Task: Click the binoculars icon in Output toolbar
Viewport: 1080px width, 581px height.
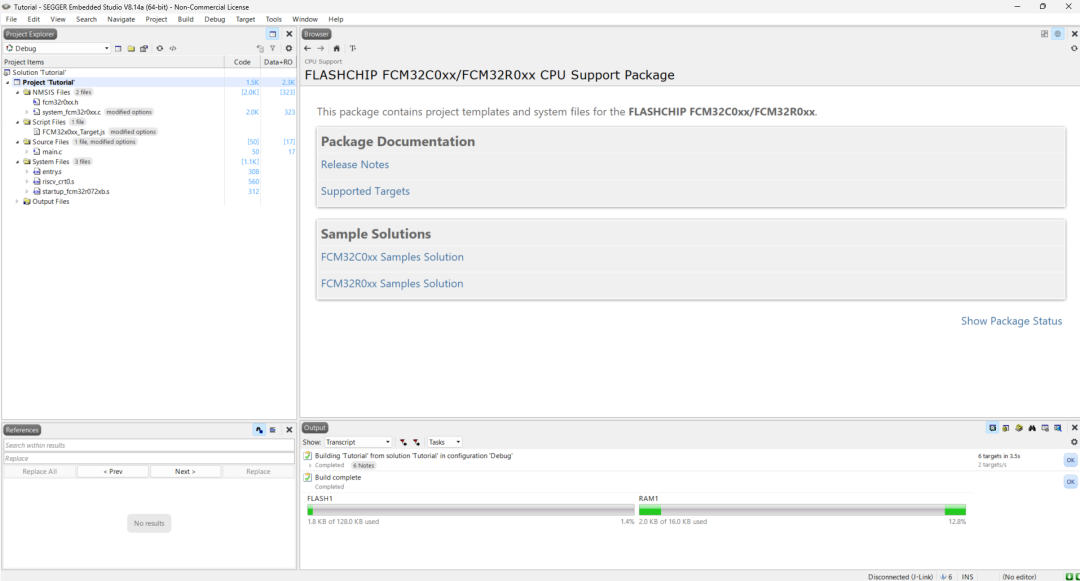Action: point(1032,428)
